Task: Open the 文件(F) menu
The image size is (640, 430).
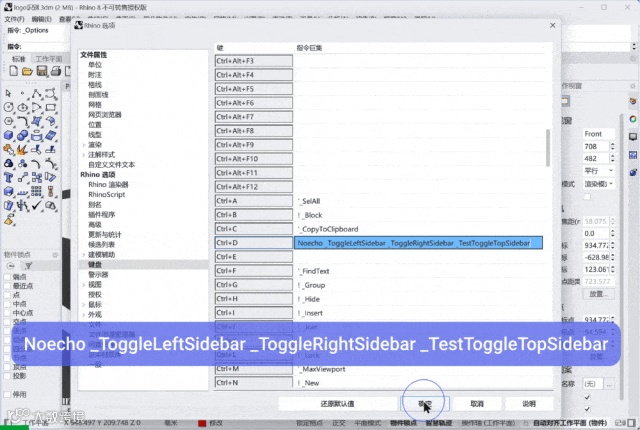Action: pyautogui.click(x=14, y=19)
